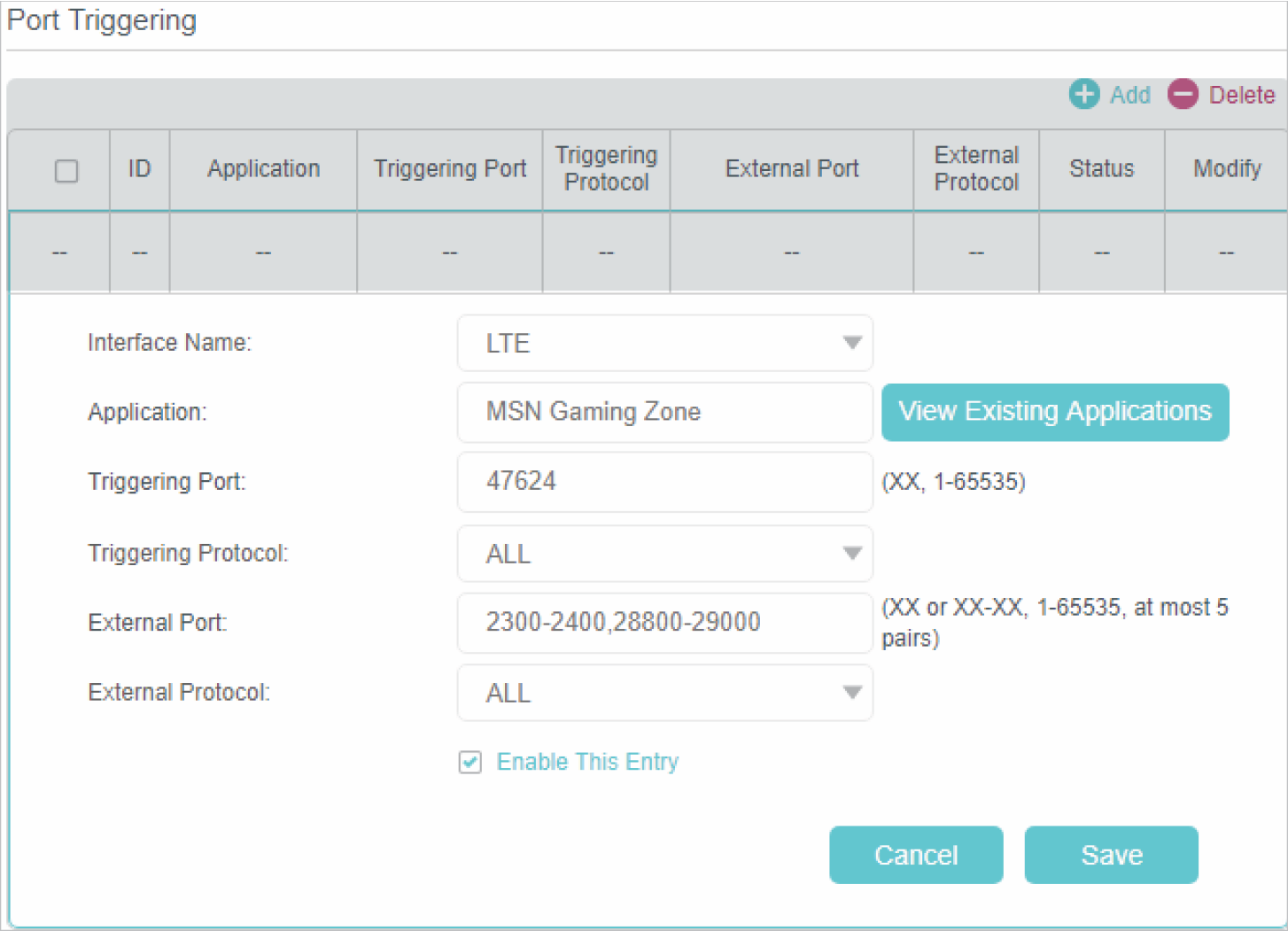The width and height of the screenshot is (1288, 931).
Task: Click the red minus Delete icon
Action: coord(1183,94)
